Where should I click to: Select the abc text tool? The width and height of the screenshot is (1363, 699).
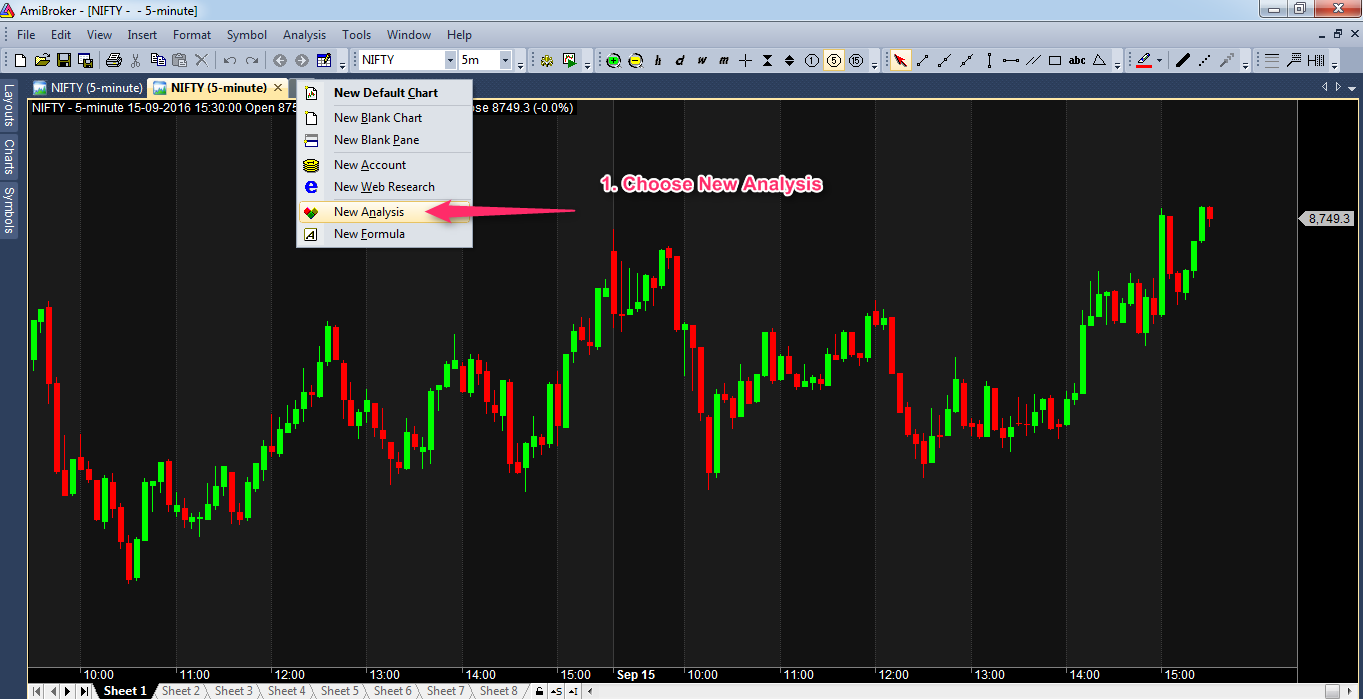click(x=1077, y=60)
